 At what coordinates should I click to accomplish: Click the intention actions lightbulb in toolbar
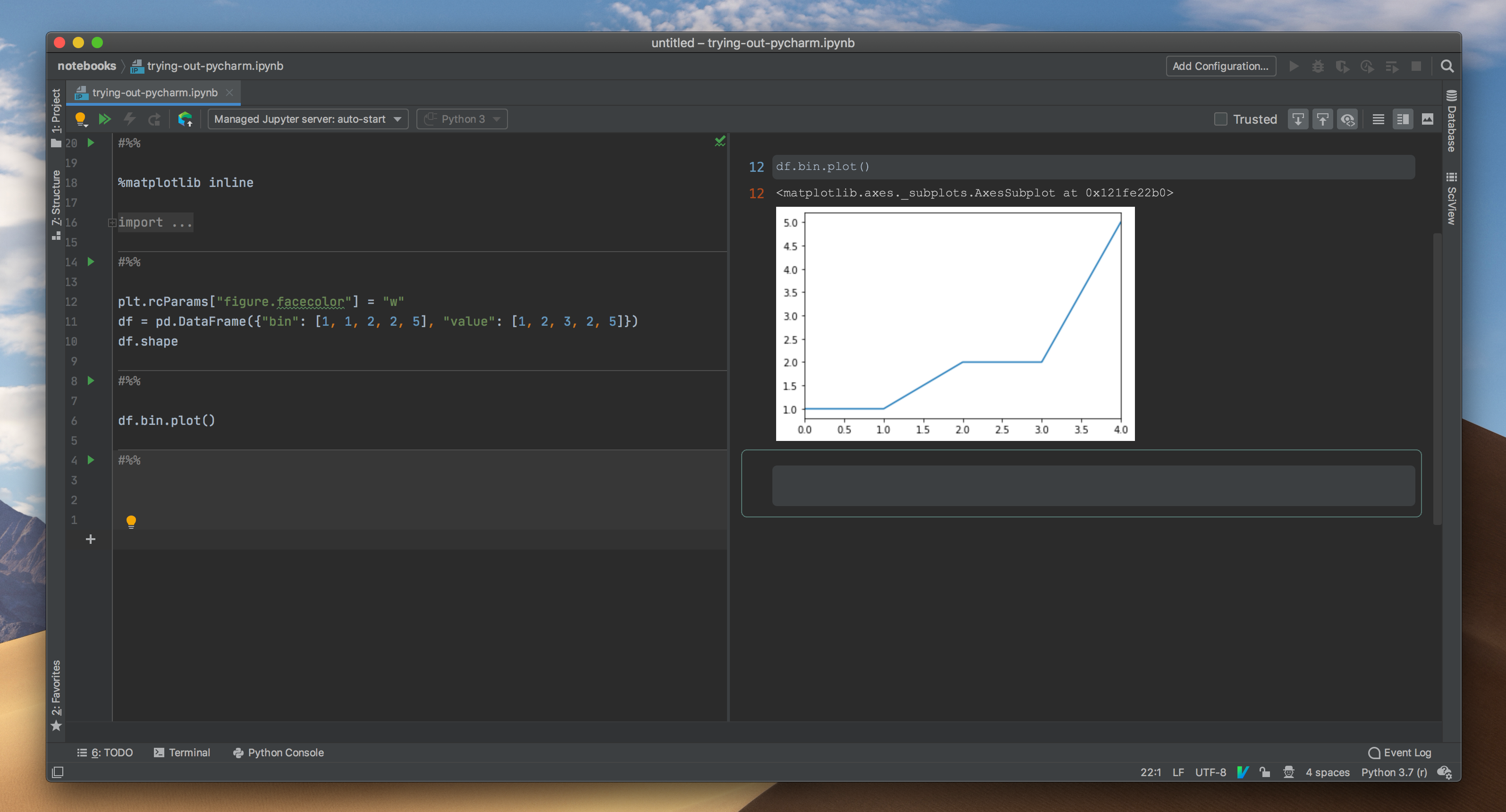pos(81,119)
